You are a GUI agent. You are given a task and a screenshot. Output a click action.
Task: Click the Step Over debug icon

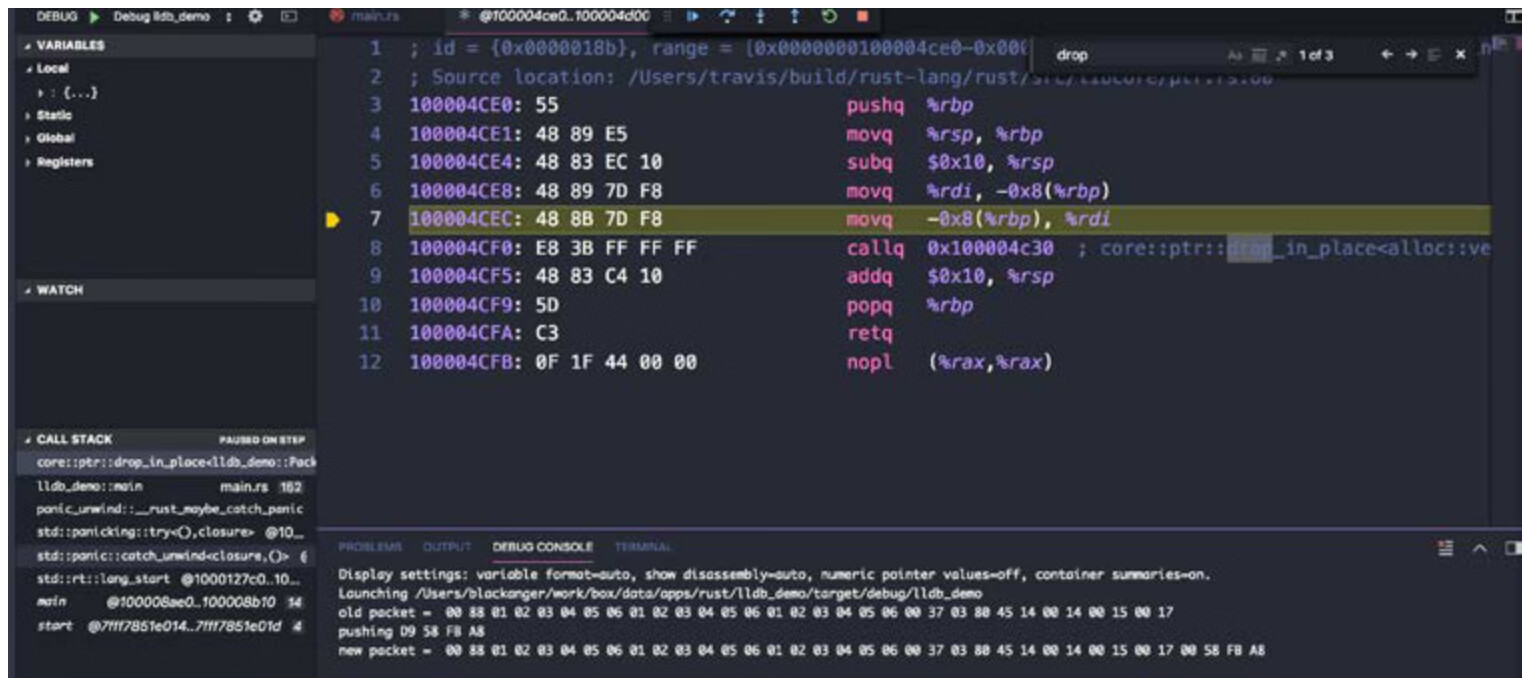[727, 17]
